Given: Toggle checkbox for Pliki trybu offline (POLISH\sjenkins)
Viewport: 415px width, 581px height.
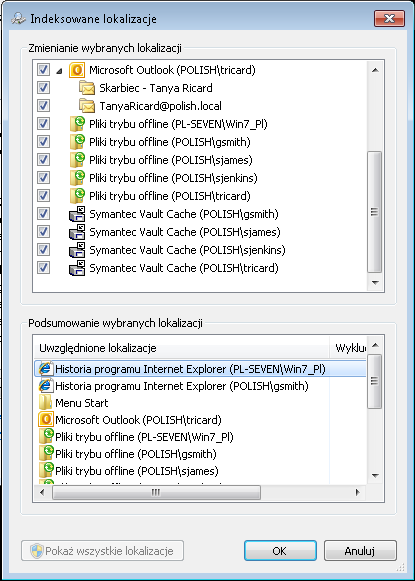Looking at the screenshot, I should (43, 177).
